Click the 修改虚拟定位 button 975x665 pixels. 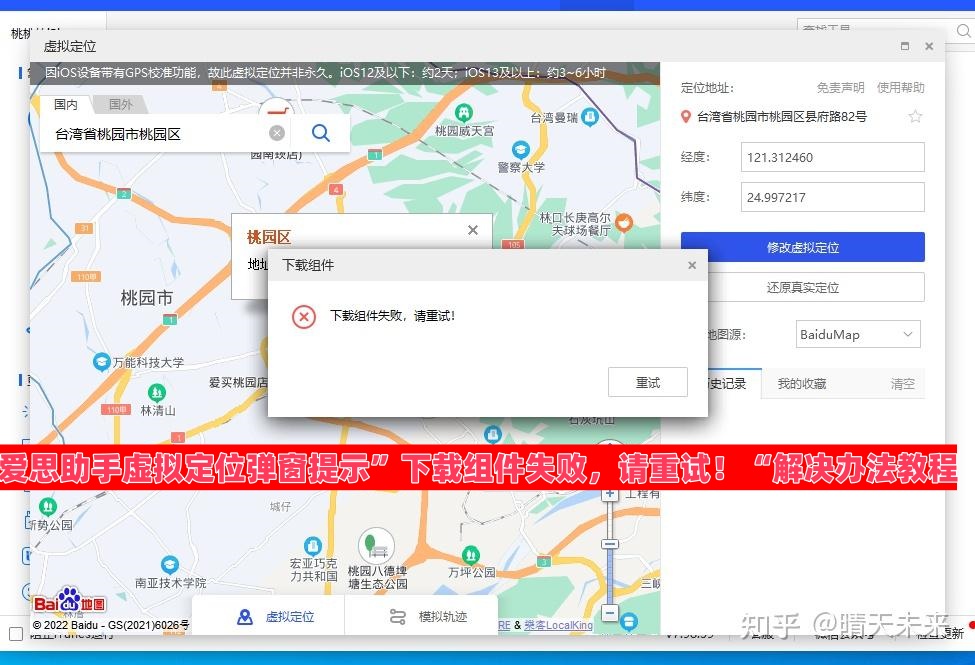(802, 248)
